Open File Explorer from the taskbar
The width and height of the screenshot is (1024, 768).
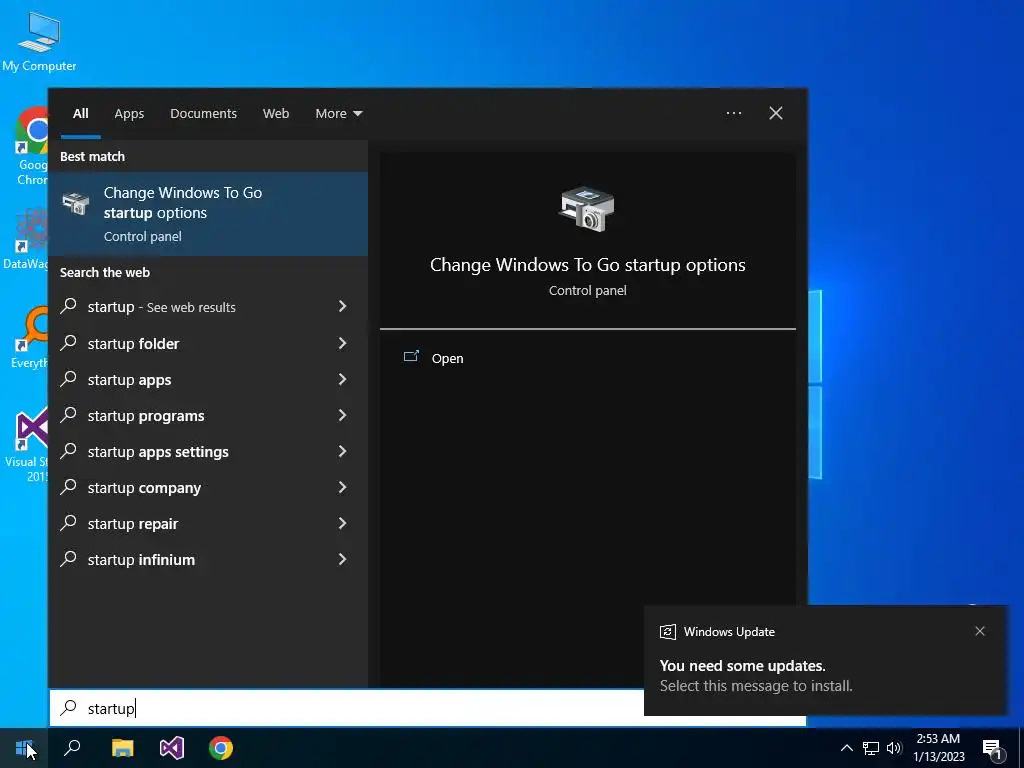tap(122, 748)
